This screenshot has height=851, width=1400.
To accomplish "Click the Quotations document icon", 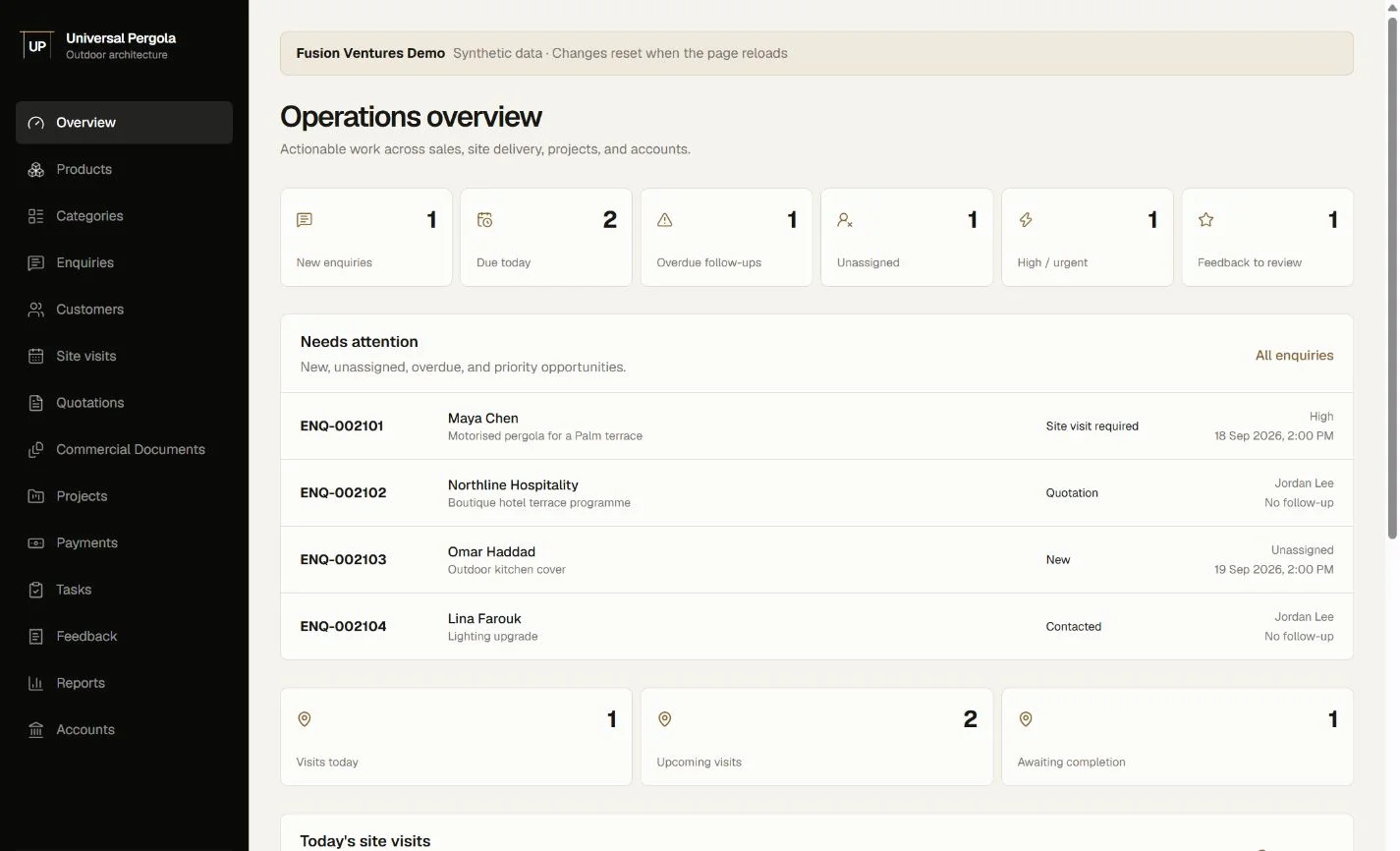I will 36,403.
